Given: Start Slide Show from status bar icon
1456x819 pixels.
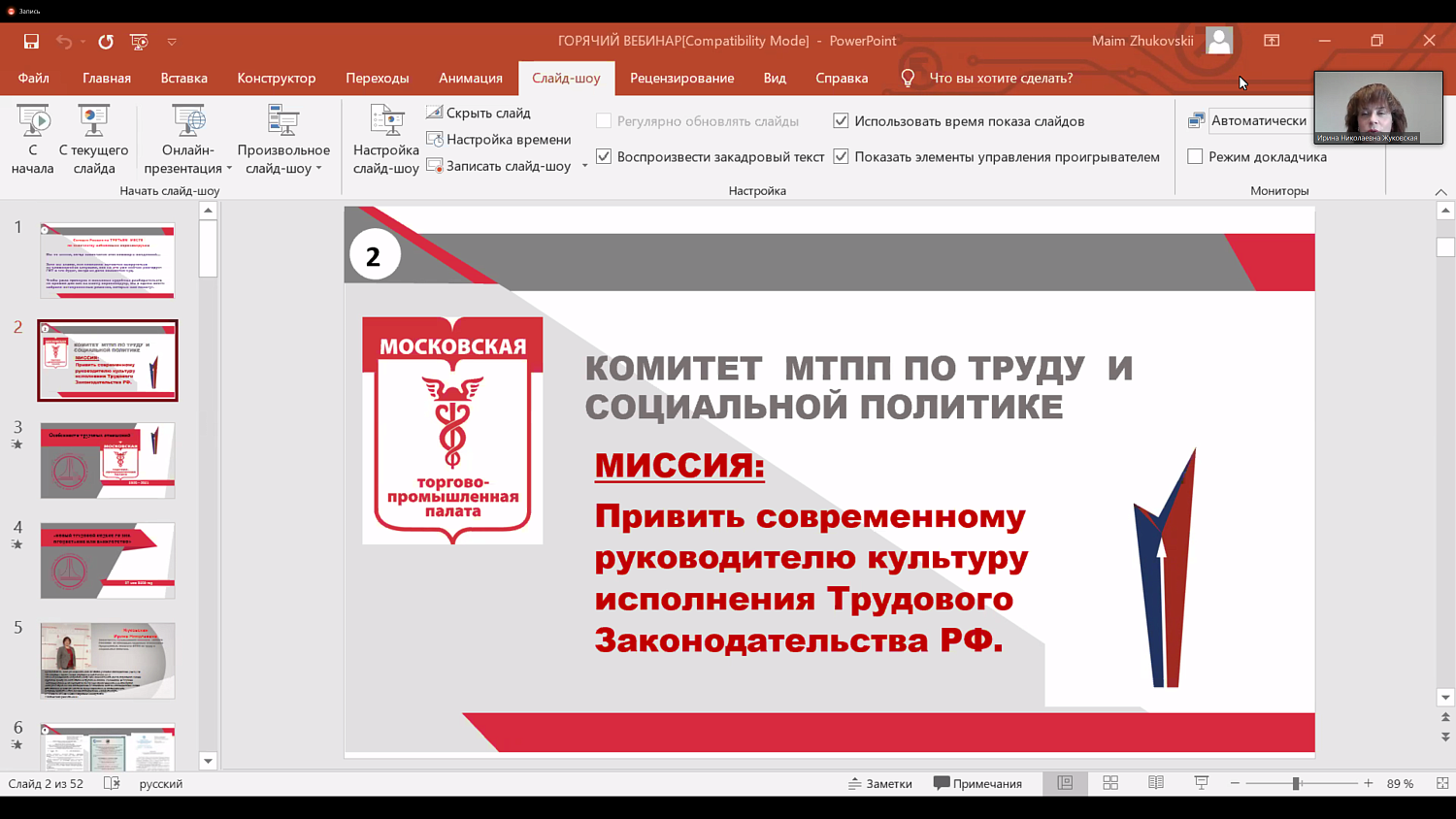Looking at the screenshot, I should [x=1201, y=783].
